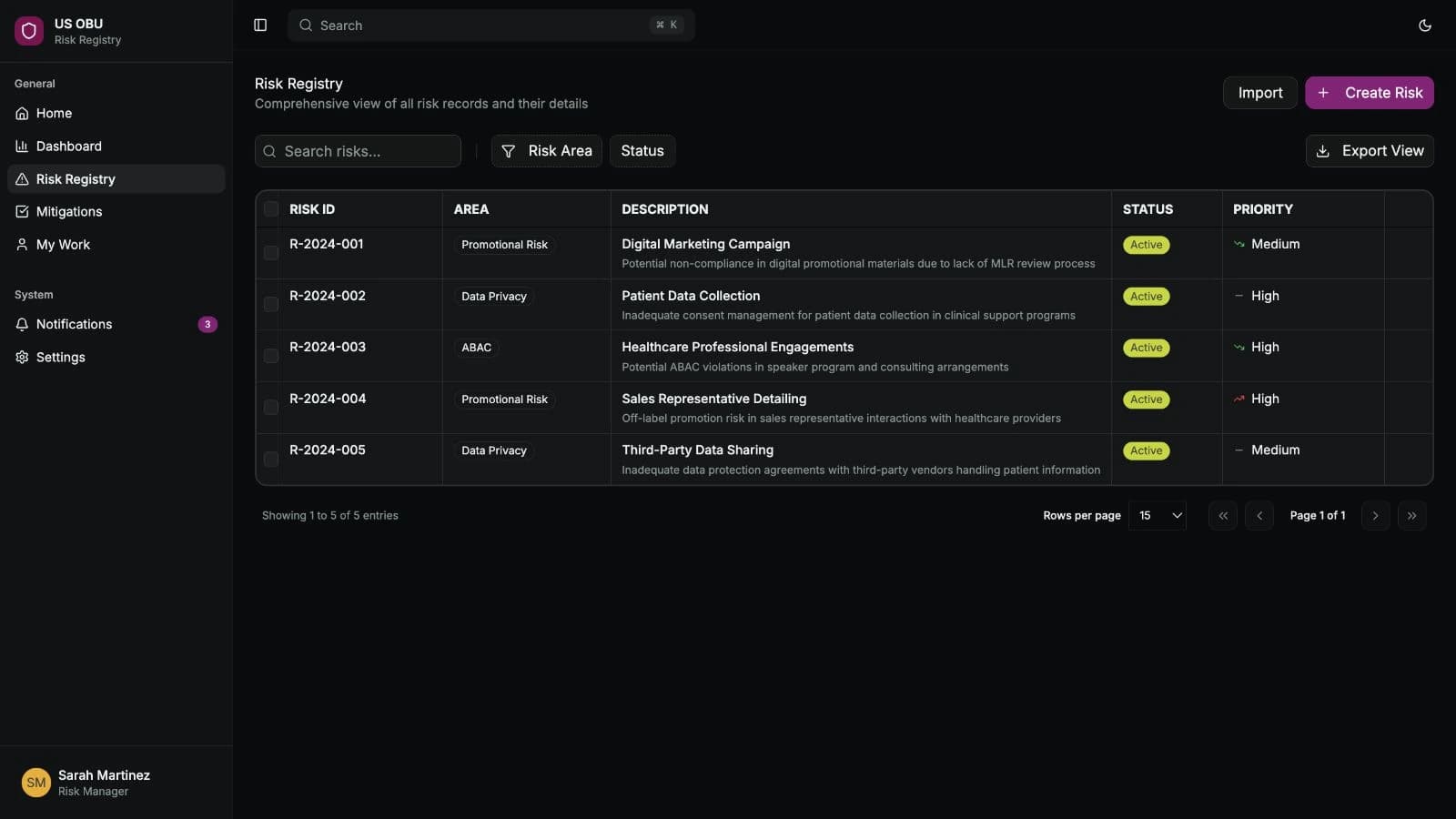
Task: Open Sarah Martinez user profile
Action: click(x=116, y=783)
